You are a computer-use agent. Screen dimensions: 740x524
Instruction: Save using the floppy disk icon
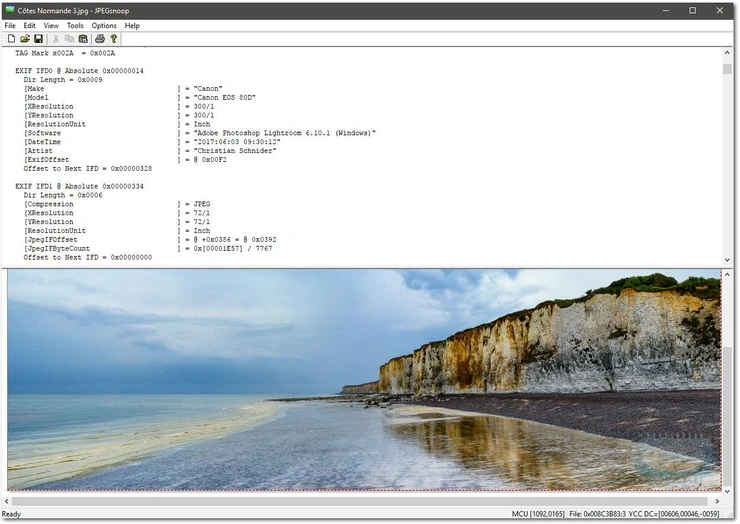pos(38,39)
